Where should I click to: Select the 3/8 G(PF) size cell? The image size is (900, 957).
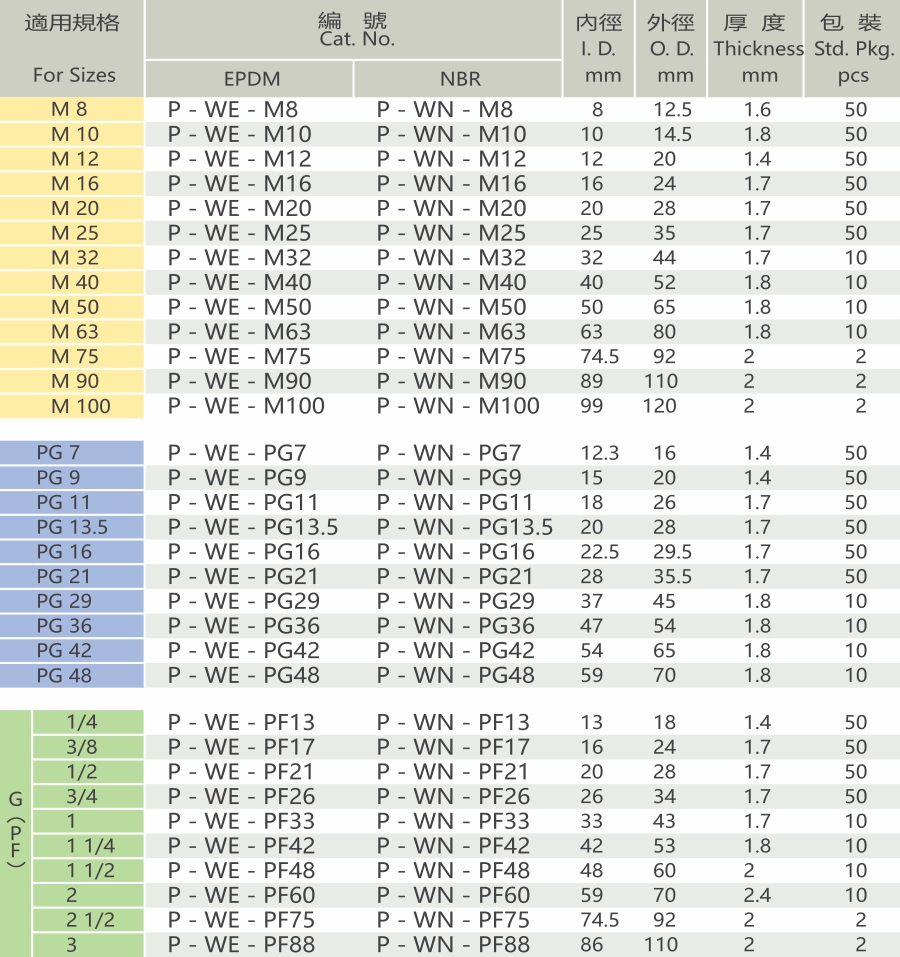(x=88, y=747)
